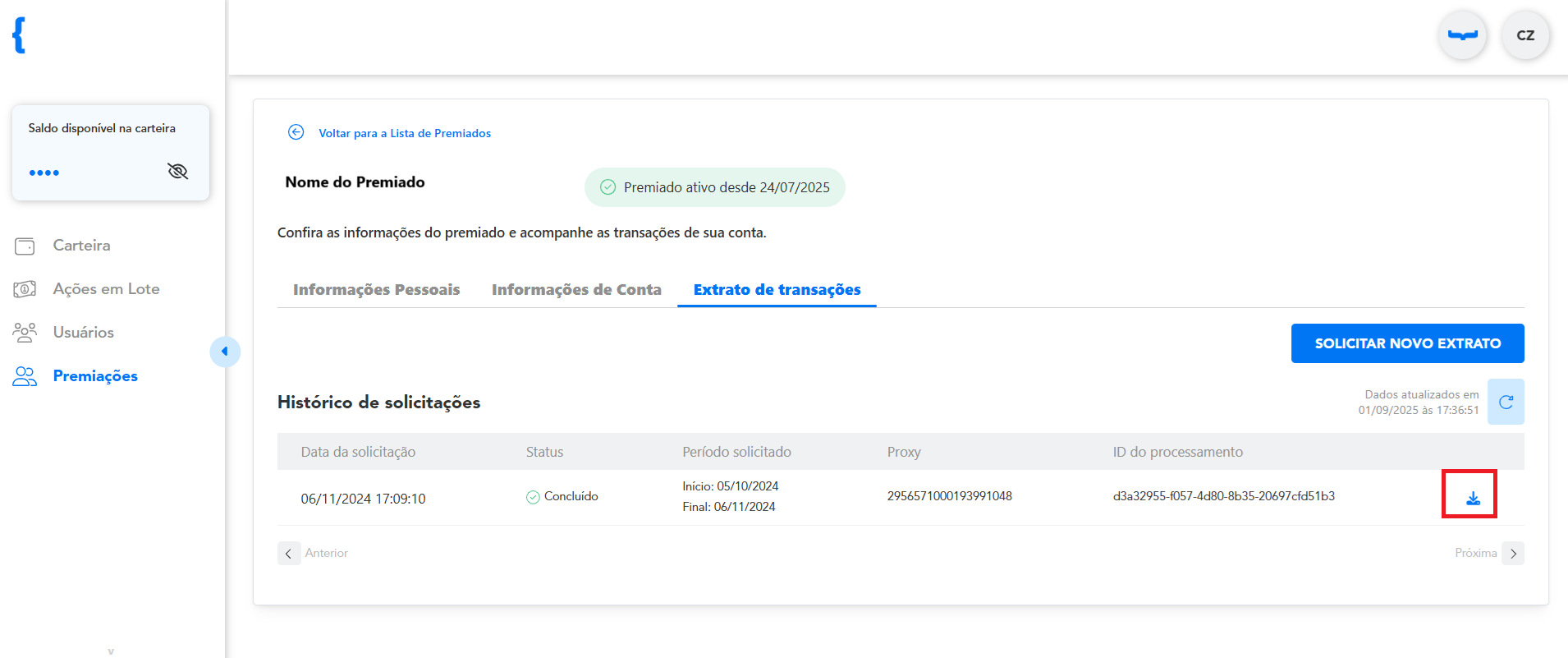Click the round blue logo button in header
The image size is (1568, 658).
tap(1462, 35)
